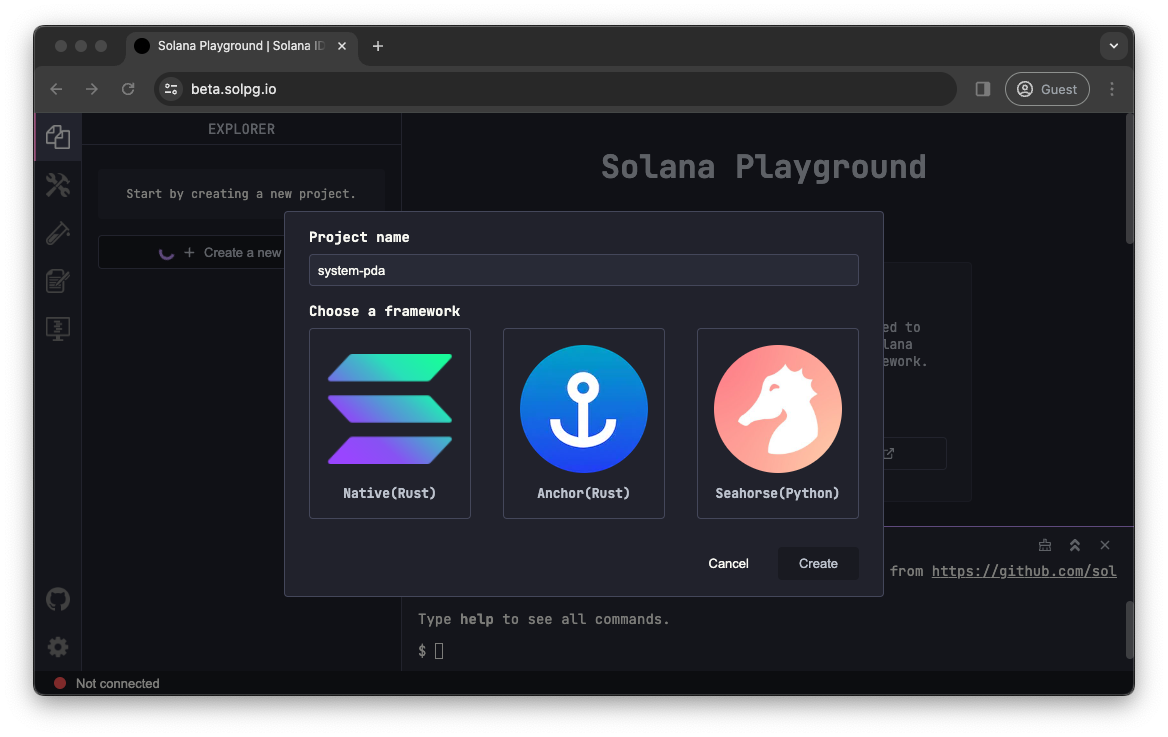Open the Build & Deploy tools icon
1168x737 pixels.
tap(58, 185)
